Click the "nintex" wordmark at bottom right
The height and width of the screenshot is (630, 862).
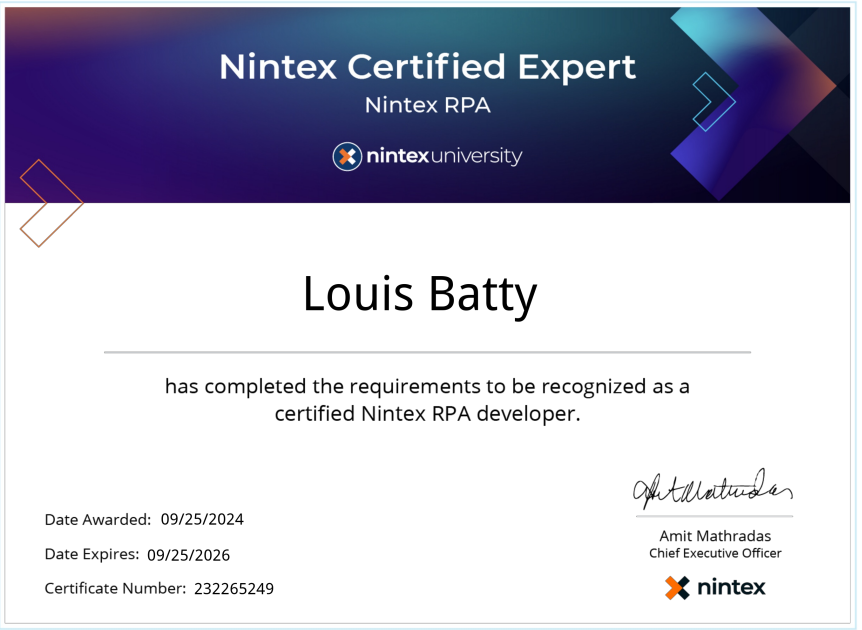pos(730,587)
